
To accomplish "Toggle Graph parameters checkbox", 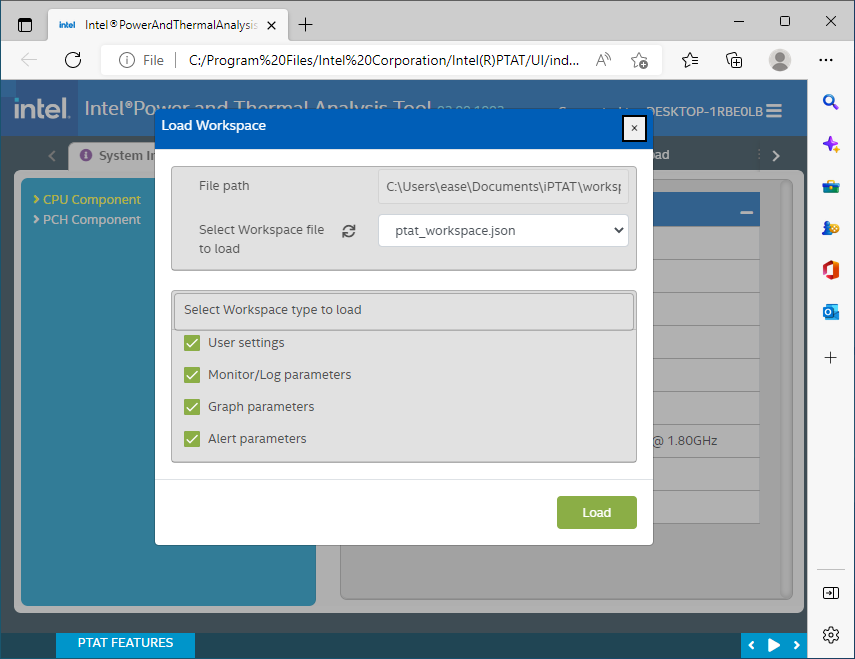I will [x=192, y=407].
